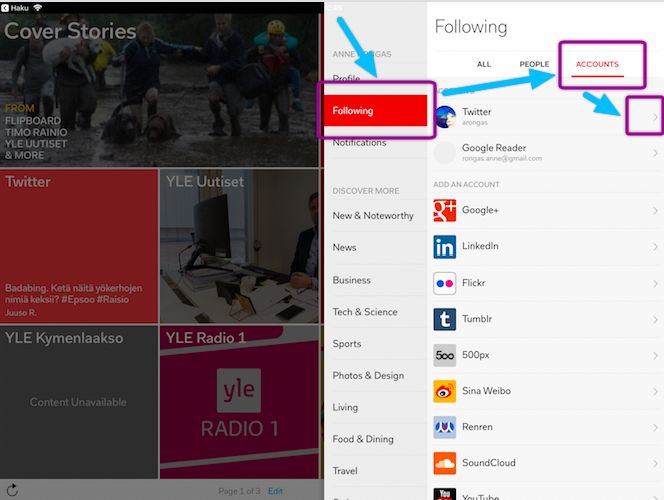Screen dimensions: 664x500
Task: Open Photos & Design category
Action: coord(368,376)
